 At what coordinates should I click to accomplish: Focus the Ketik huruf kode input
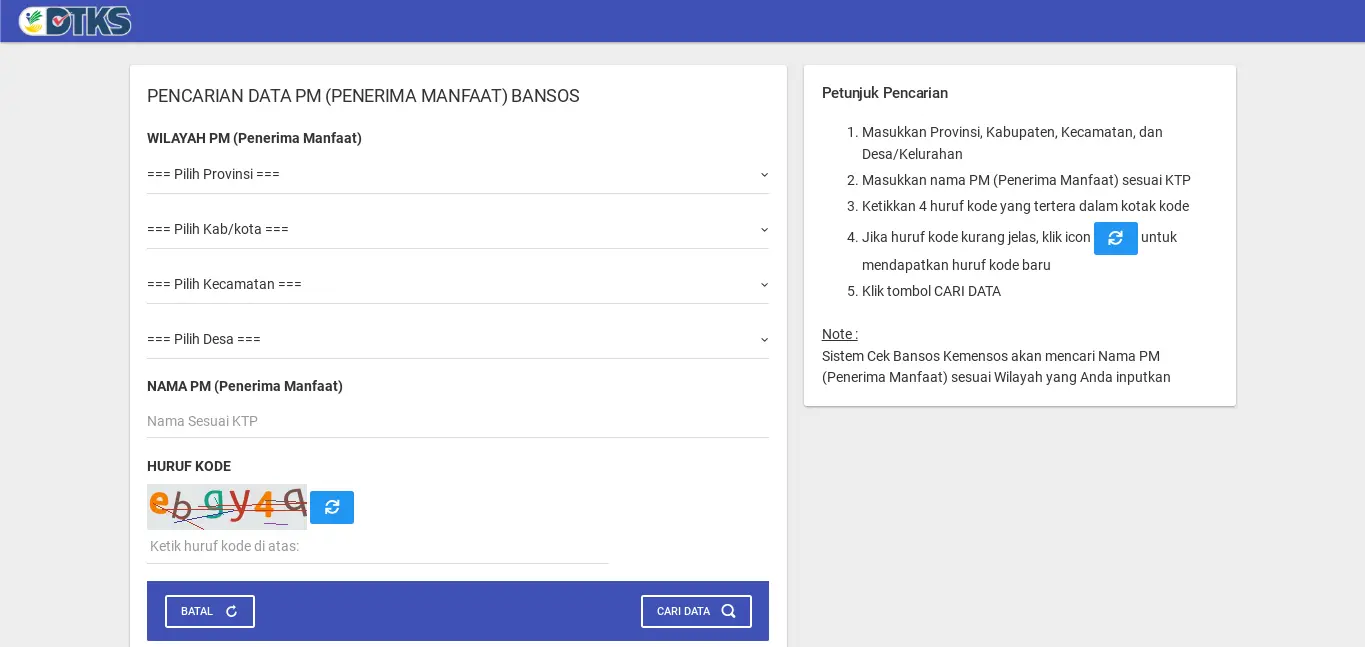(x=377, y=546)
